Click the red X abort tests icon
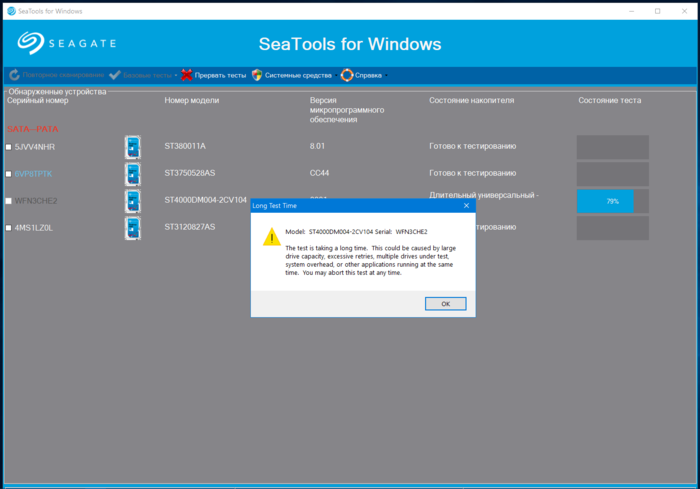This screenshot has height=489, width=700. (187, 75)
